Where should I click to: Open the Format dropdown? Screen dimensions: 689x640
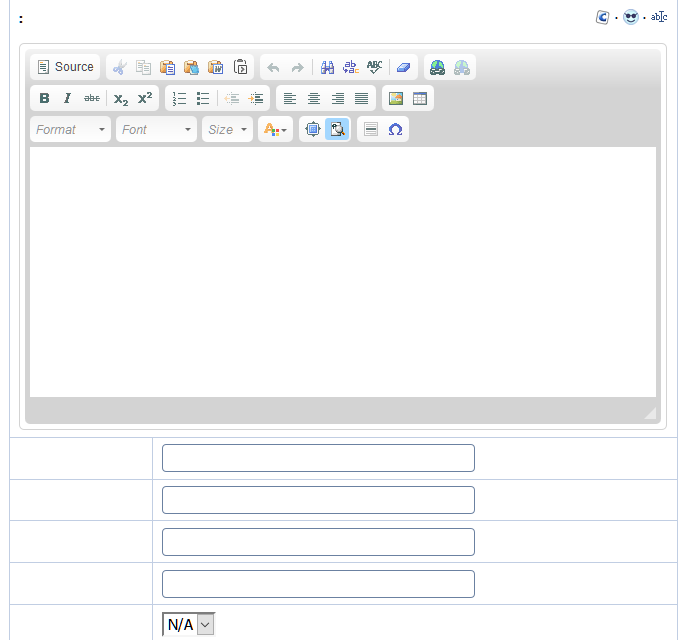point(70,129)
